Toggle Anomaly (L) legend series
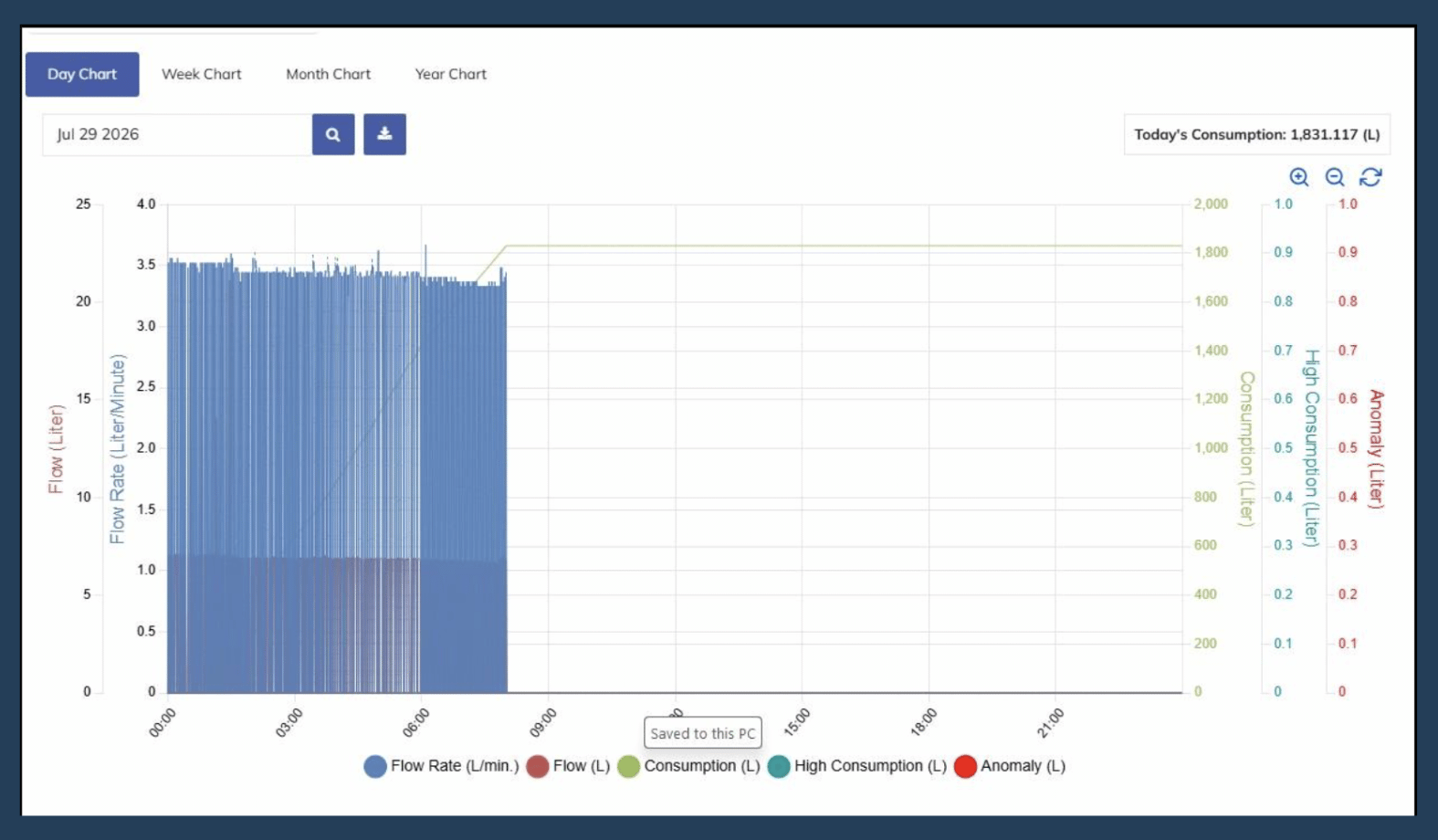This screenshot has width=1438, height=840. pos(1010,766)
